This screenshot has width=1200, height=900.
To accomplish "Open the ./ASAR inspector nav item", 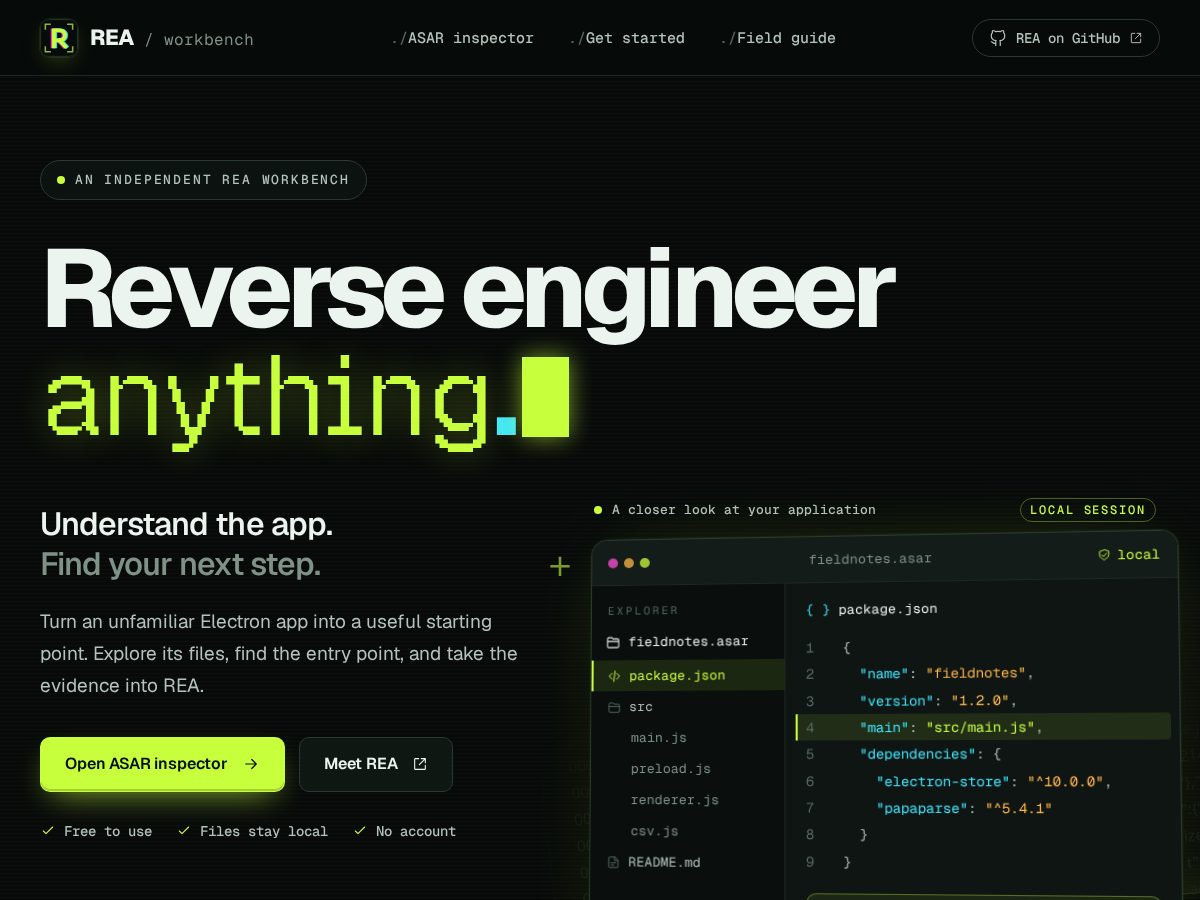I will click(x=462, y=38).
